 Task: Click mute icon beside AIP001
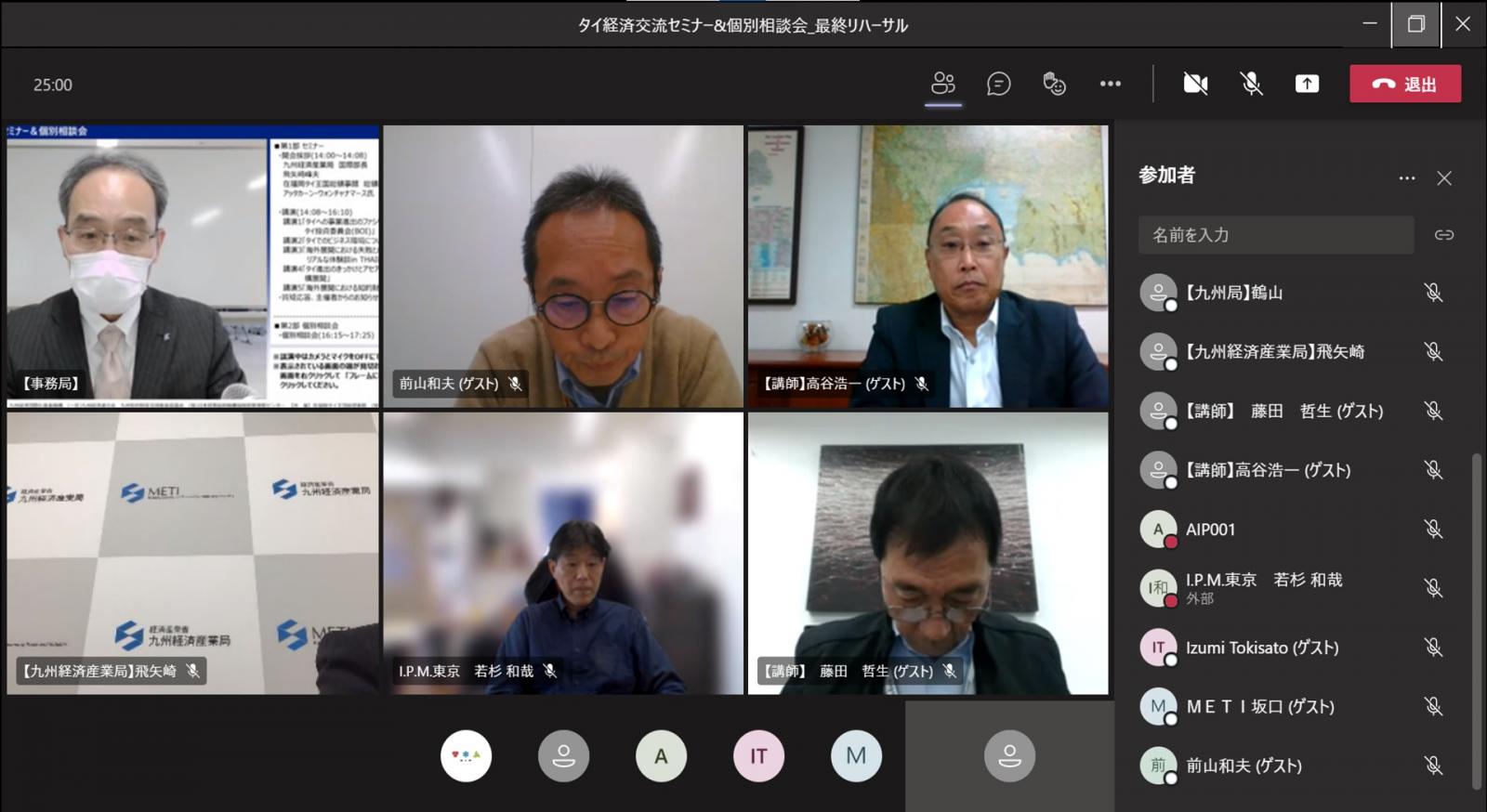(1433, 529)
